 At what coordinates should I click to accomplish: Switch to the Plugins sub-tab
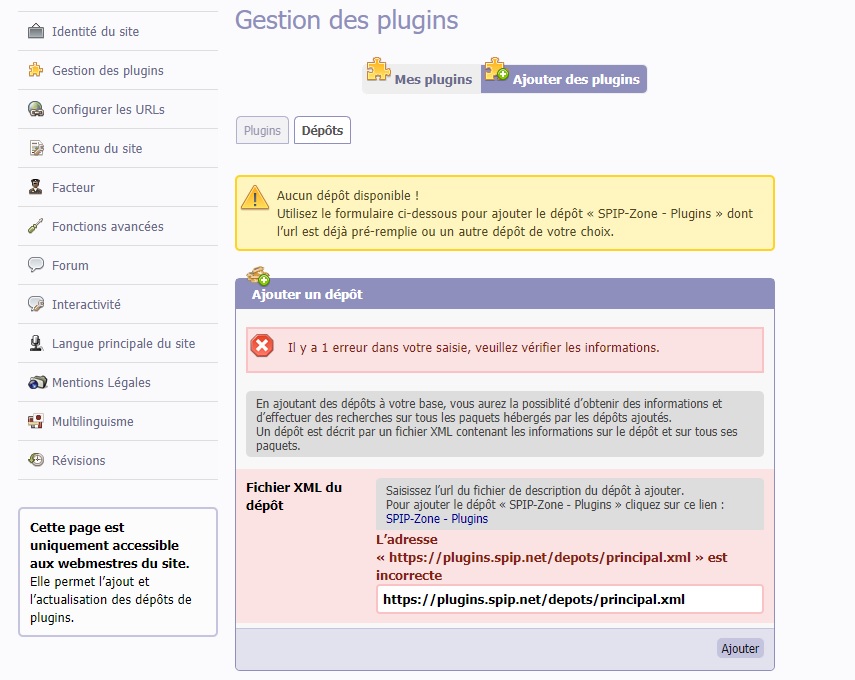262,130
